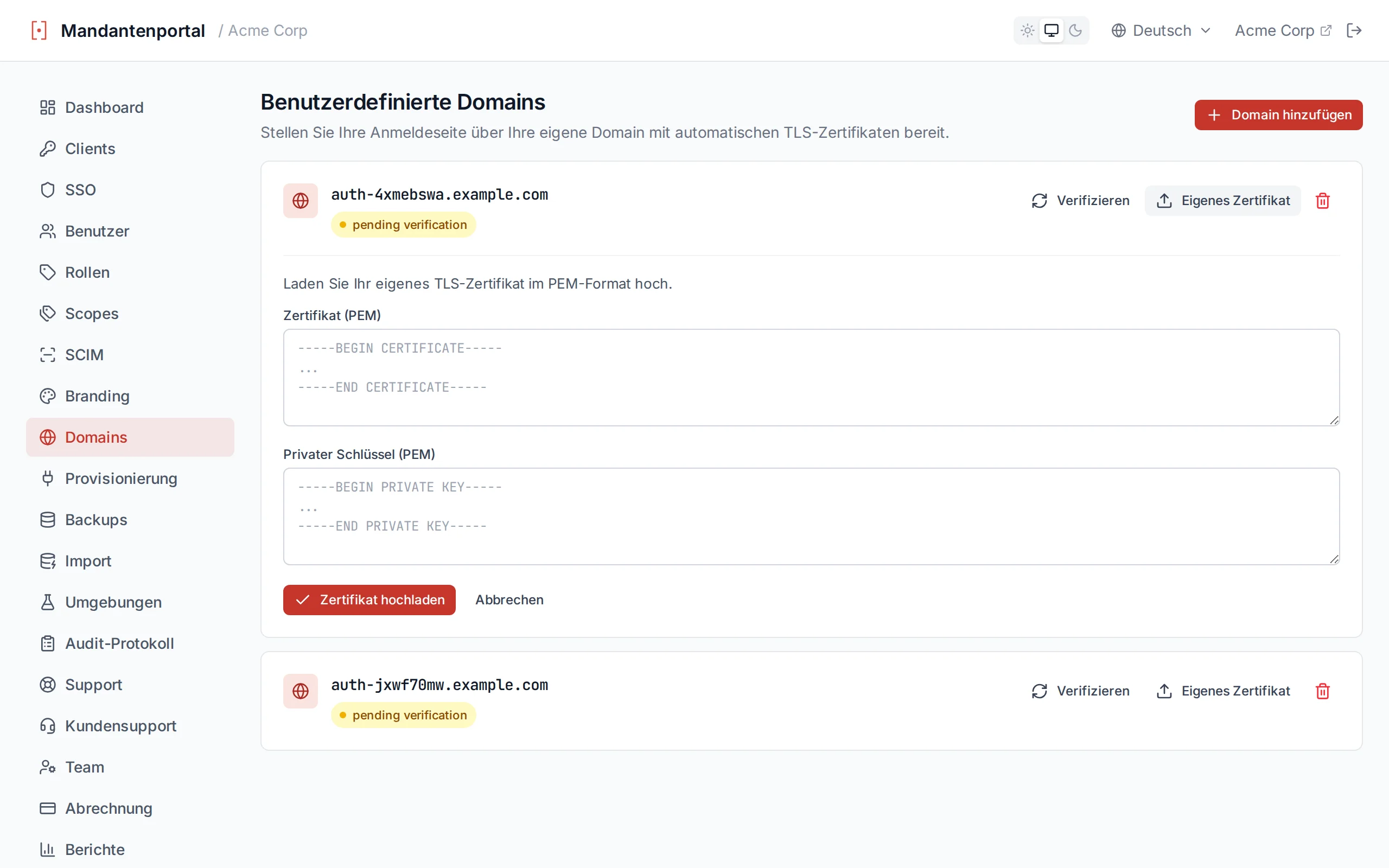
Task: Select Domains in sidebar
Action: click(130, 437)
